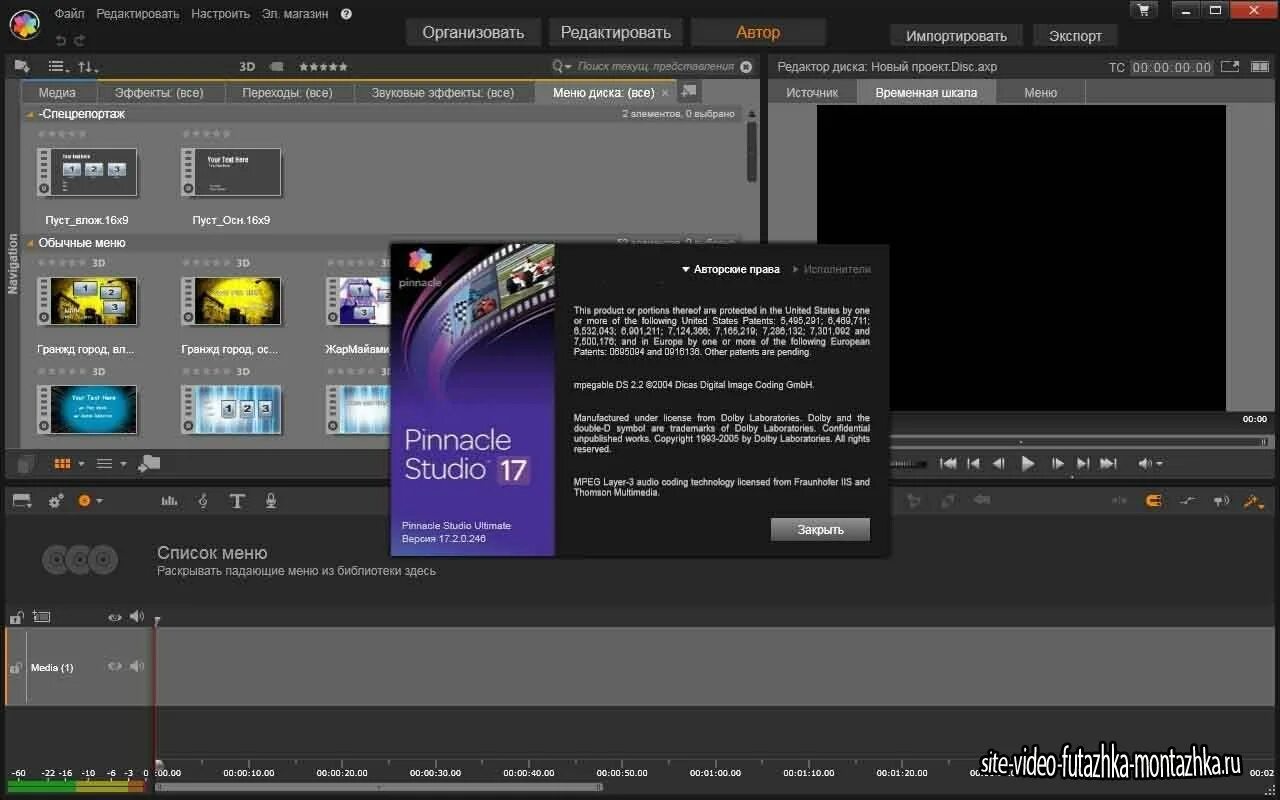The image size is (1280, 800).
Task: Open the Help question mark icon
Action: [346, 14]
